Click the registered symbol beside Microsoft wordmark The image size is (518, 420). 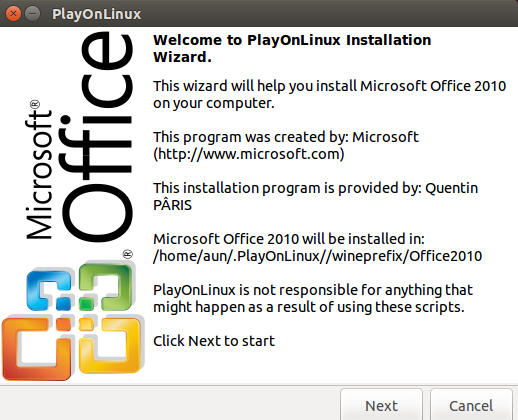[35, 104]
